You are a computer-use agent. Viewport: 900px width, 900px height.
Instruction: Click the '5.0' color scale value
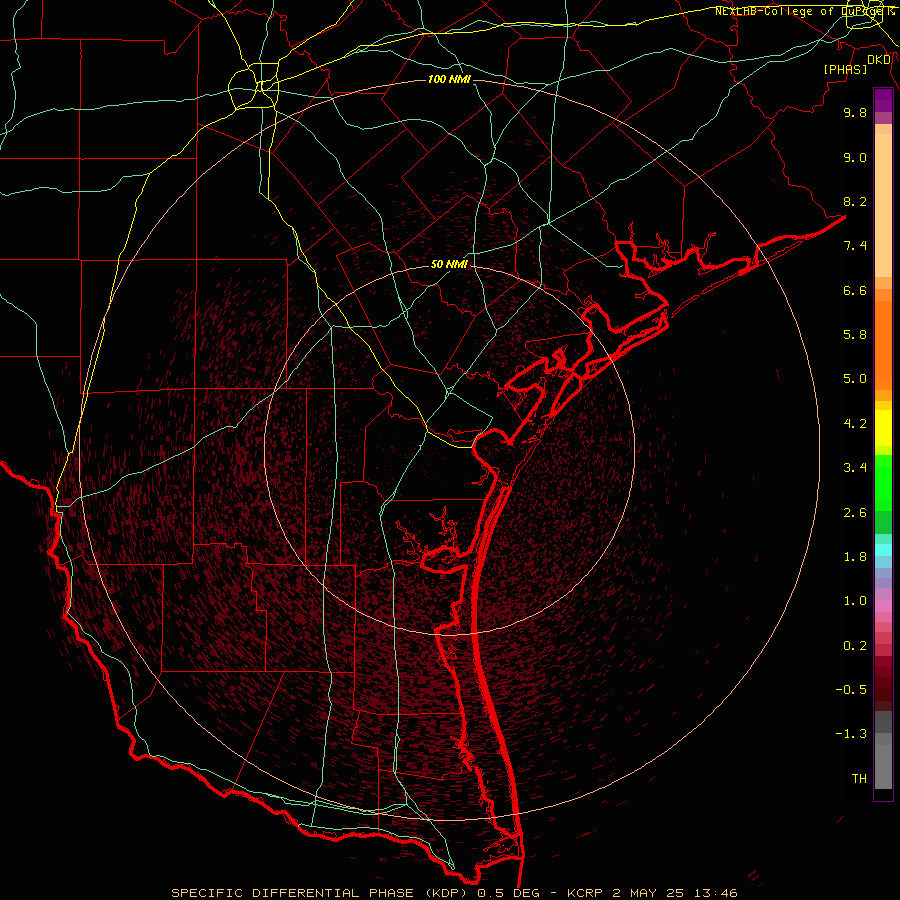(855, 379)
